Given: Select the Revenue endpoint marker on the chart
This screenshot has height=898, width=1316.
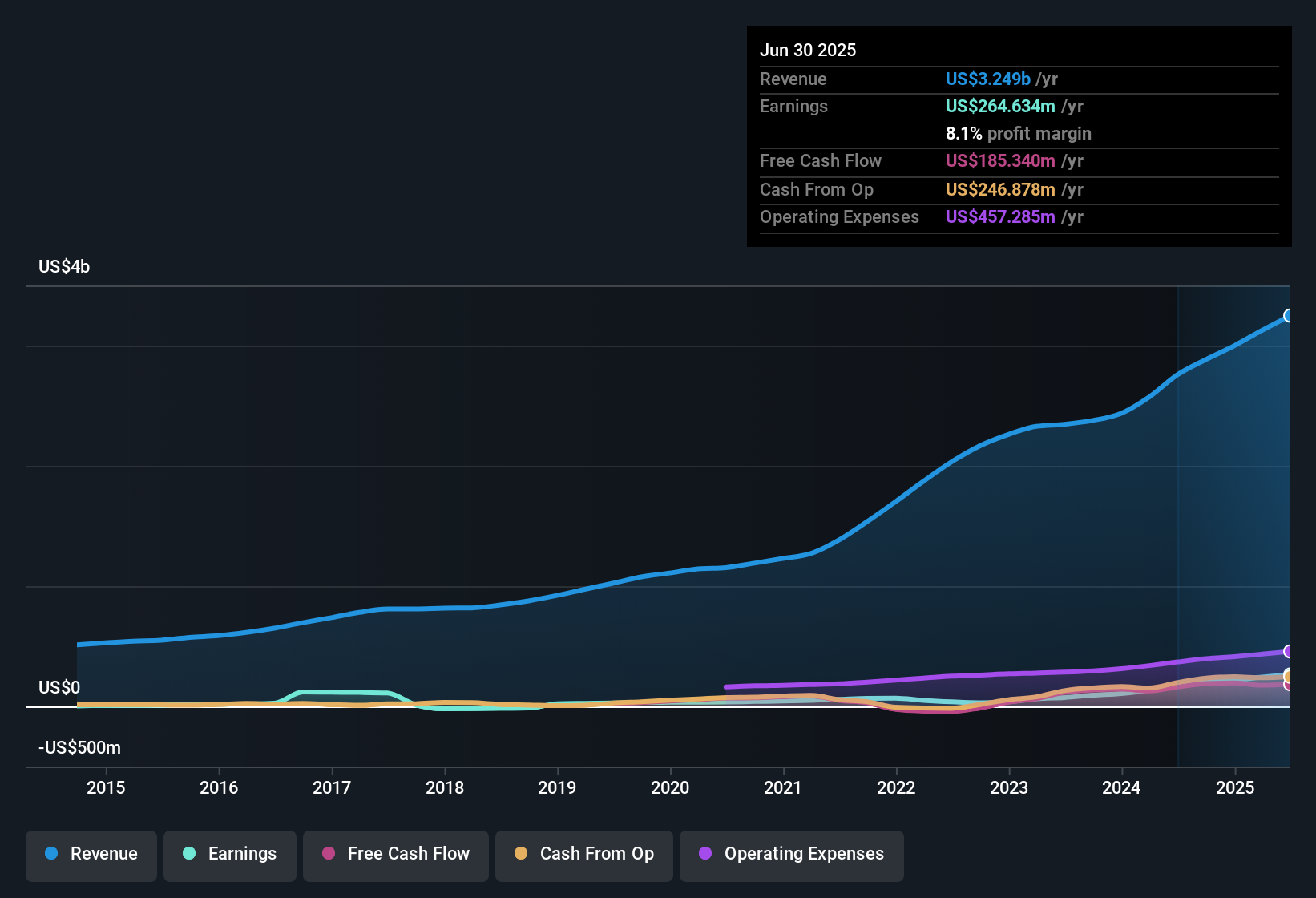Looking at the screenshot, I should pyautogui.click(x=1288, y=316).
